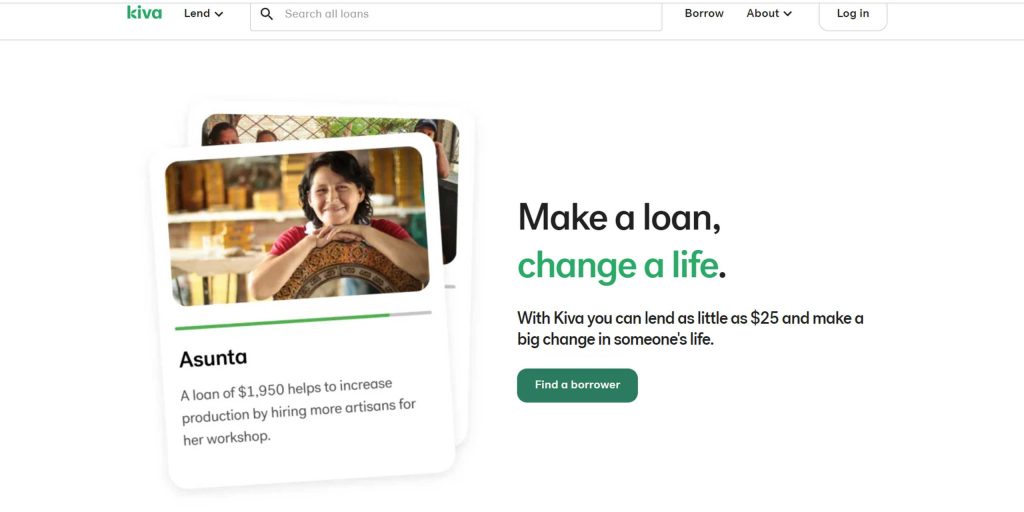Open Asunta's borrower photo
Viewport: 1024px width, 512px height.
click(297, 226)
